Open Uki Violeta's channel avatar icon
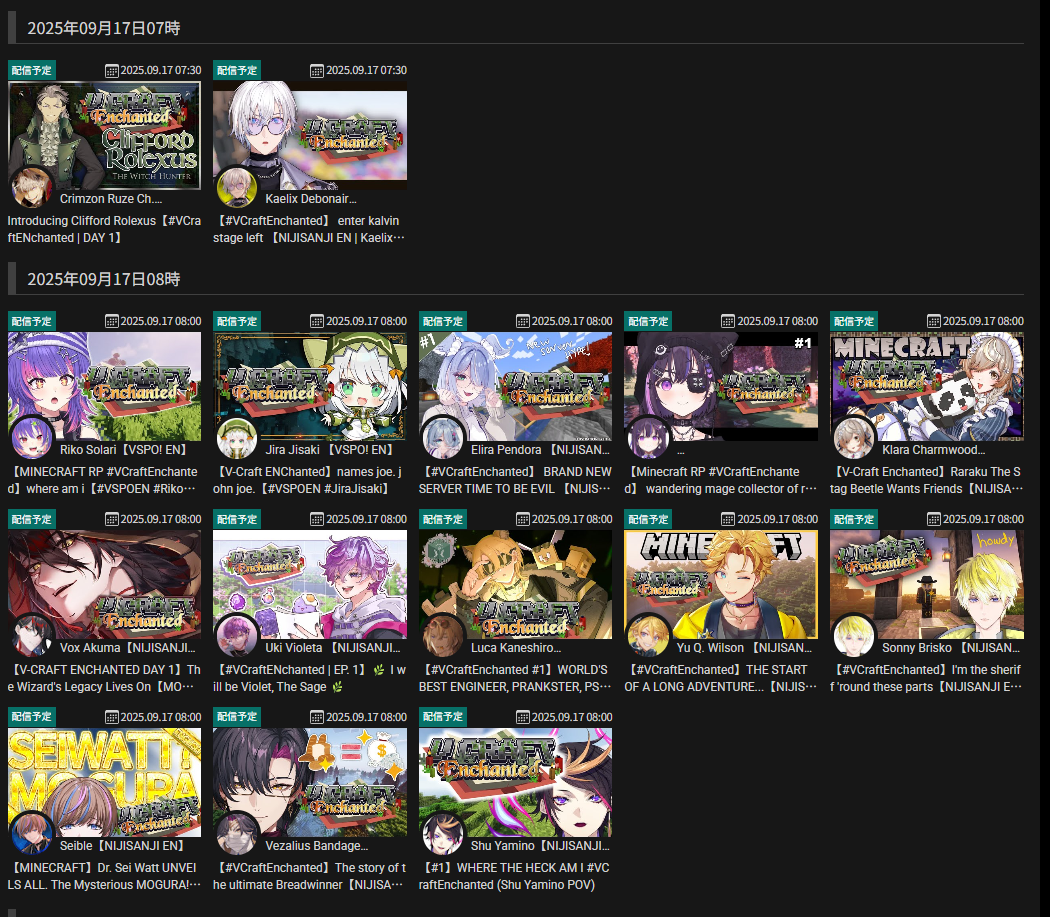 [236, 636]
